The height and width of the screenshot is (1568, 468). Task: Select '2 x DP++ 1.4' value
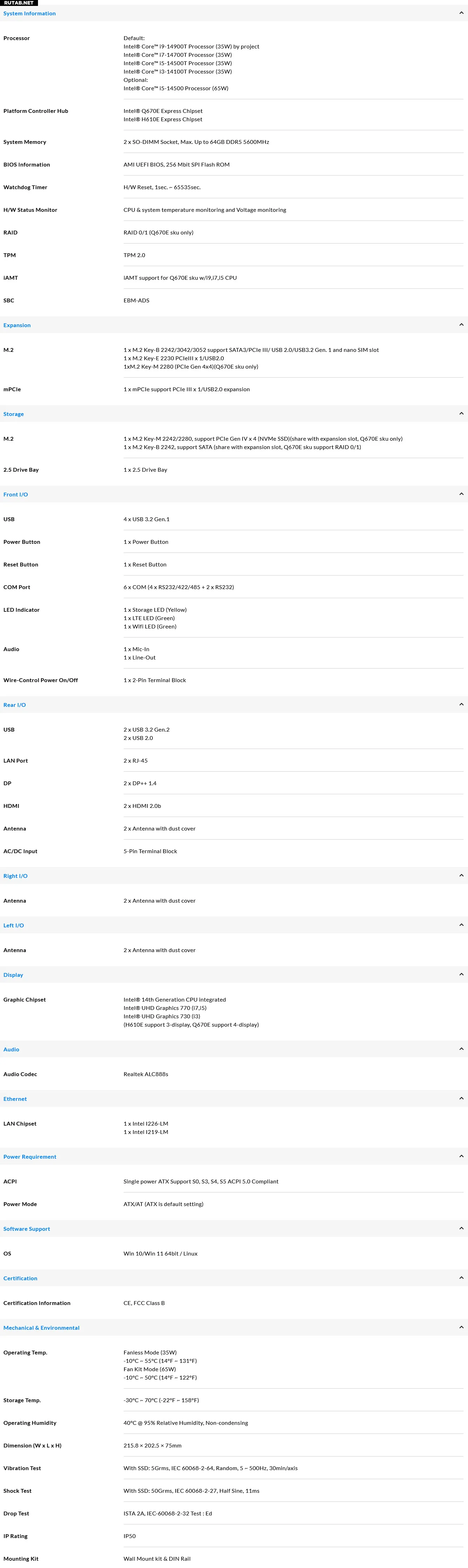(x=140, y=783)
